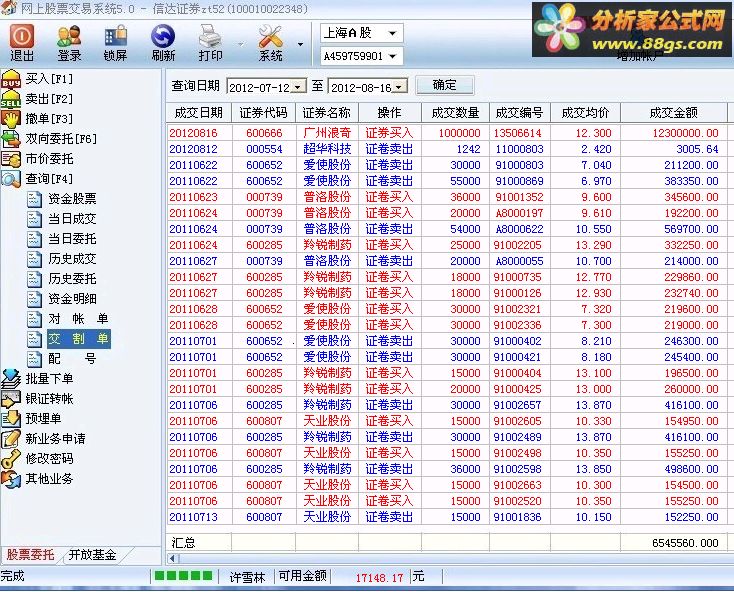This screenshot has width=734, height=592.
Task: Open 对帐单 under query
Action: click(68, 319)
